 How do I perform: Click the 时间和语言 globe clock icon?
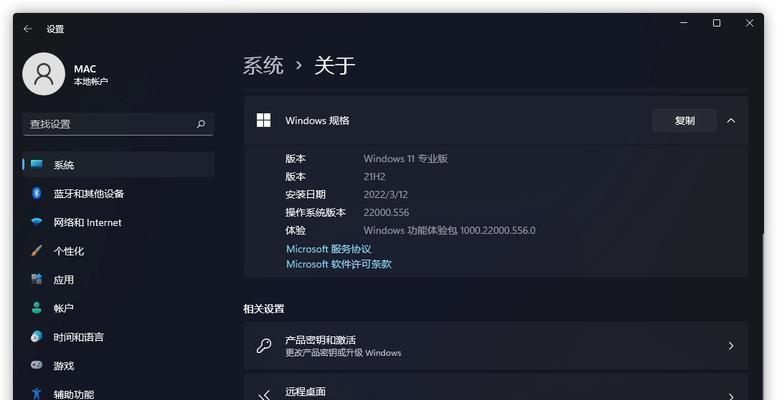tap(37, 337)
